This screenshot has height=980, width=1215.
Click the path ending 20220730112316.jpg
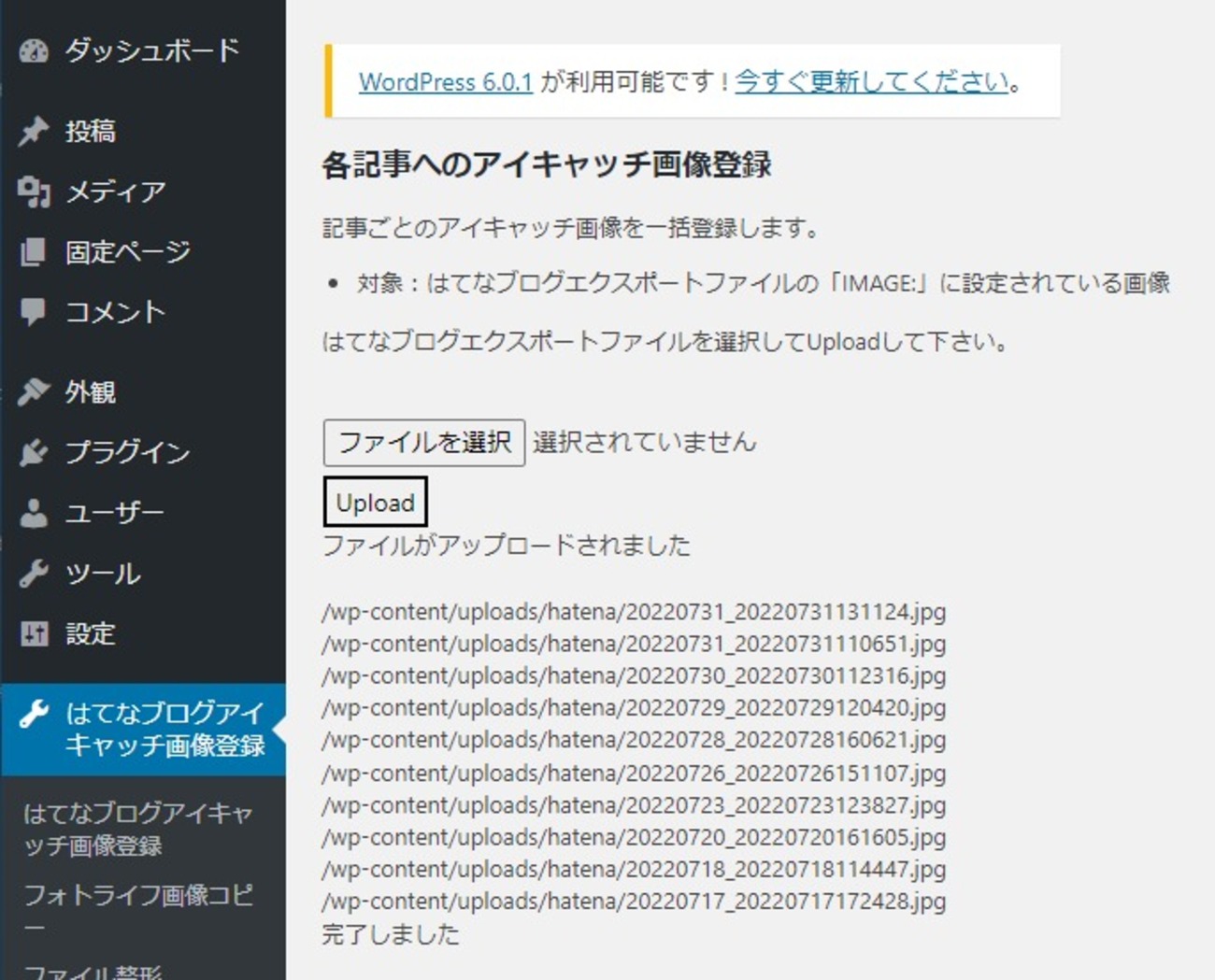pos(634,676)
